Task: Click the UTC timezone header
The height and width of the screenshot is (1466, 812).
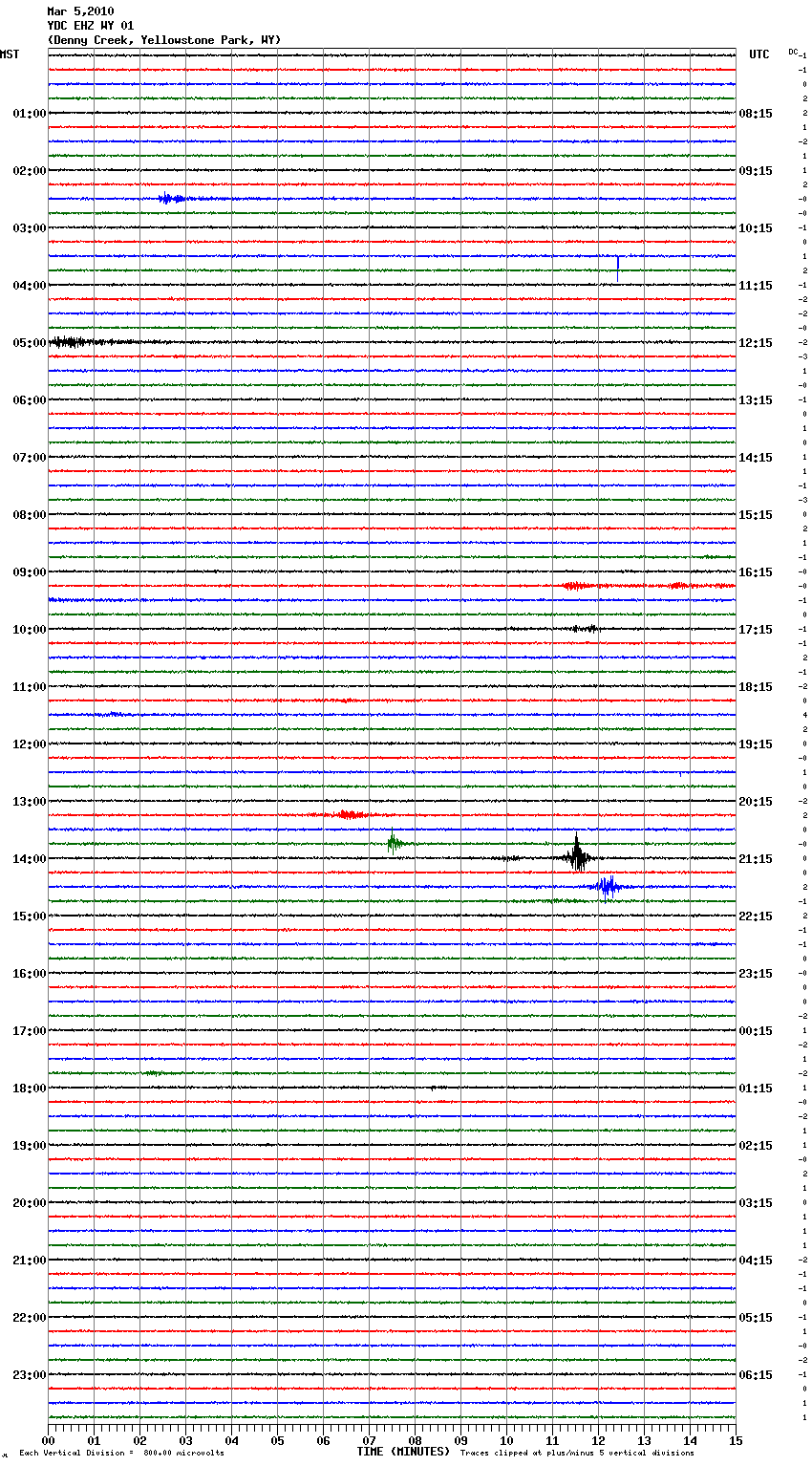Action: tap(759, 54)
